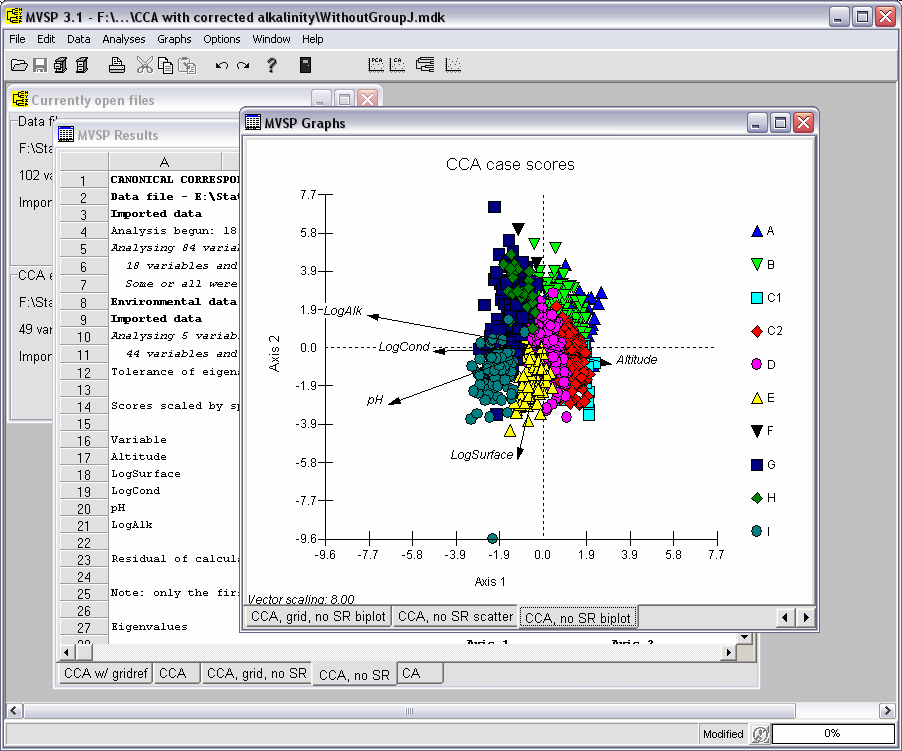Click the cluster dendrogram toolbar icon
Viewport: 902px width, 751px height.
click(x=424, y=65)
